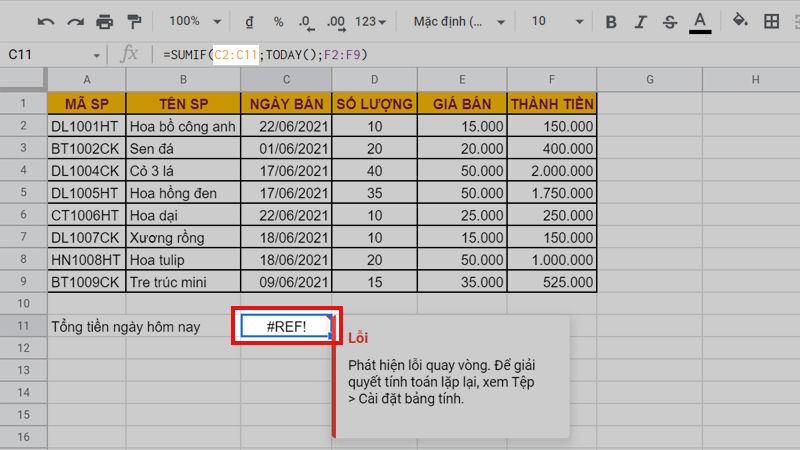This screenshot has width=800, height=450.
Task: Select cell Cỏ 3 lá
Action: pos(183,170)
